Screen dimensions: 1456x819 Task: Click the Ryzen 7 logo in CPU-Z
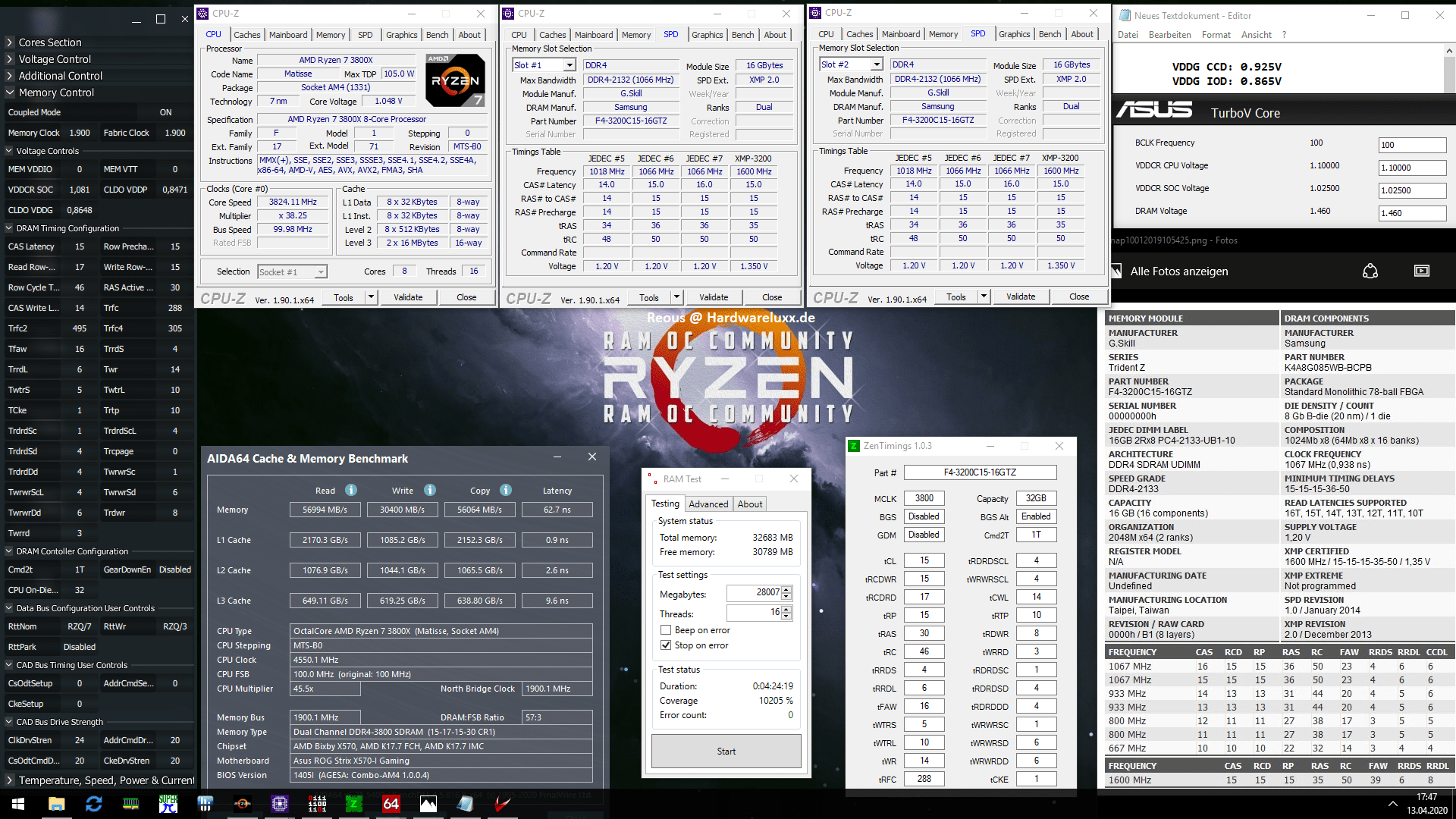[455, 80]
